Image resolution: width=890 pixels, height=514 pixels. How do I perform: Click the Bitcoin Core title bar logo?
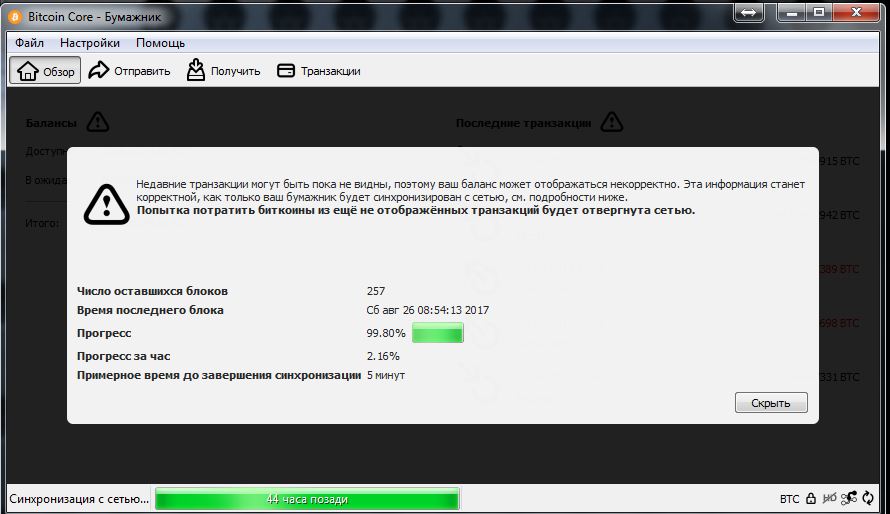point(16,15)
